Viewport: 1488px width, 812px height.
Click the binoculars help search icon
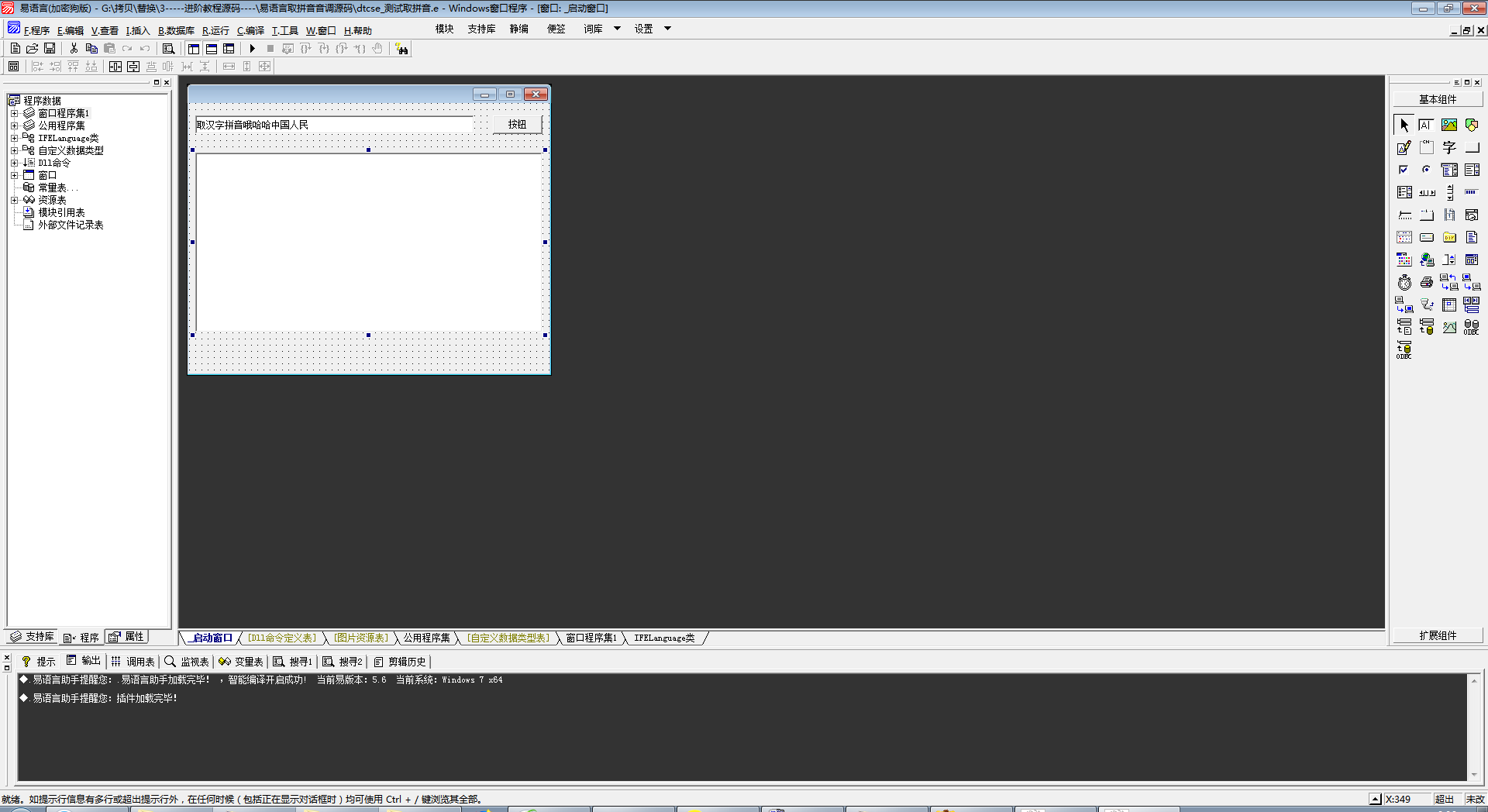[401, 49]
